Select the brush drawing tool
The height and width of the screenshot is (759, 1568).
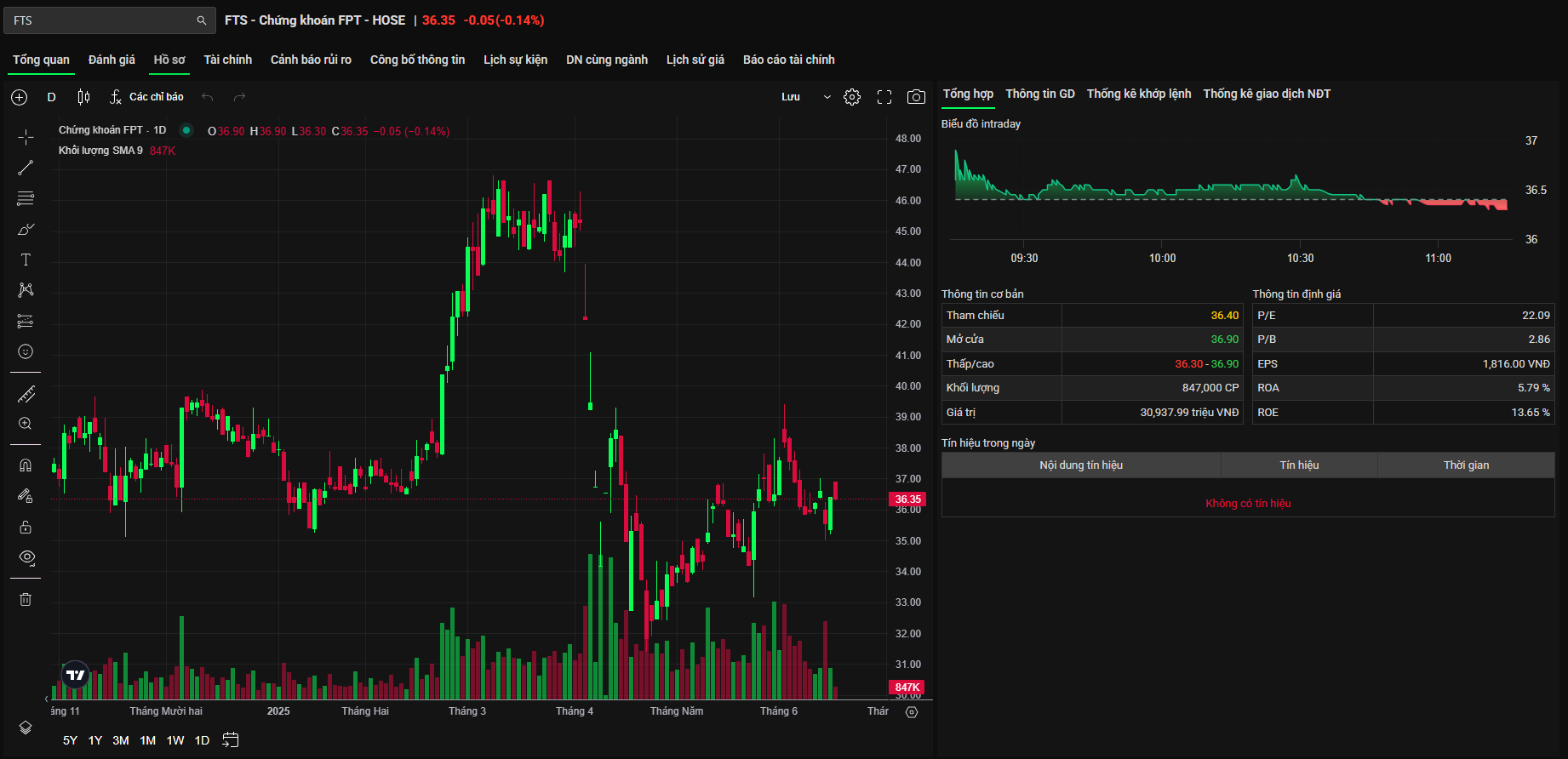tap(26, 229)
